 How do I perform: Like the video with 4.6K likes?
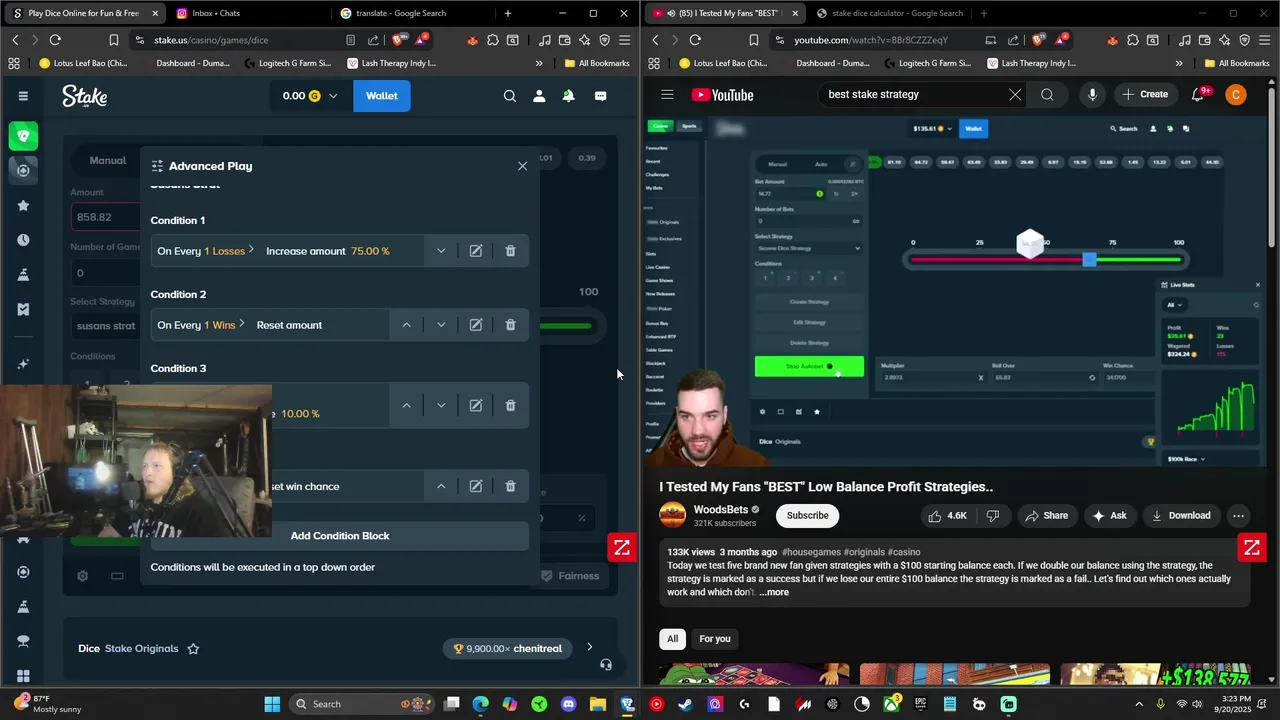point(947,516)
